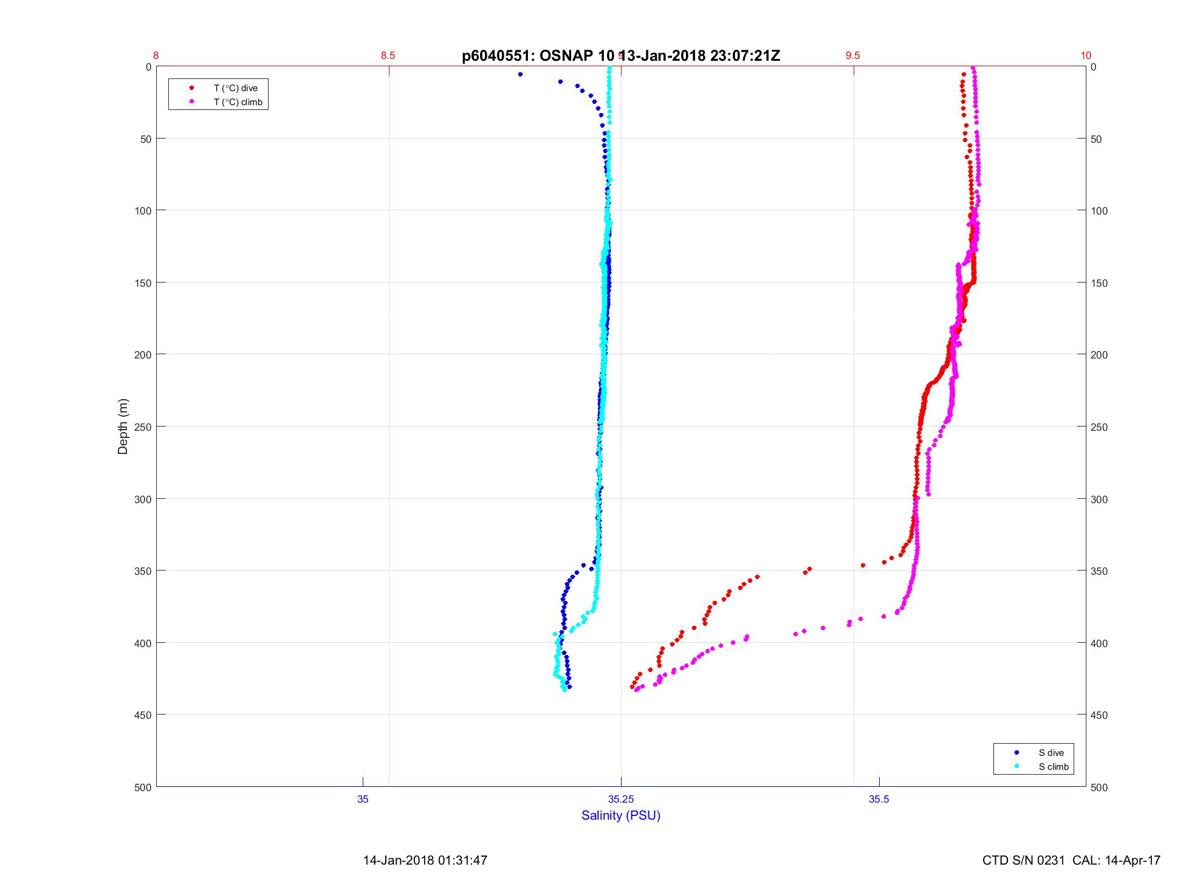Click the right-axis depth tick 350
The height and width of the screenshot is (885, 1200).
[x=1100, y=571]
